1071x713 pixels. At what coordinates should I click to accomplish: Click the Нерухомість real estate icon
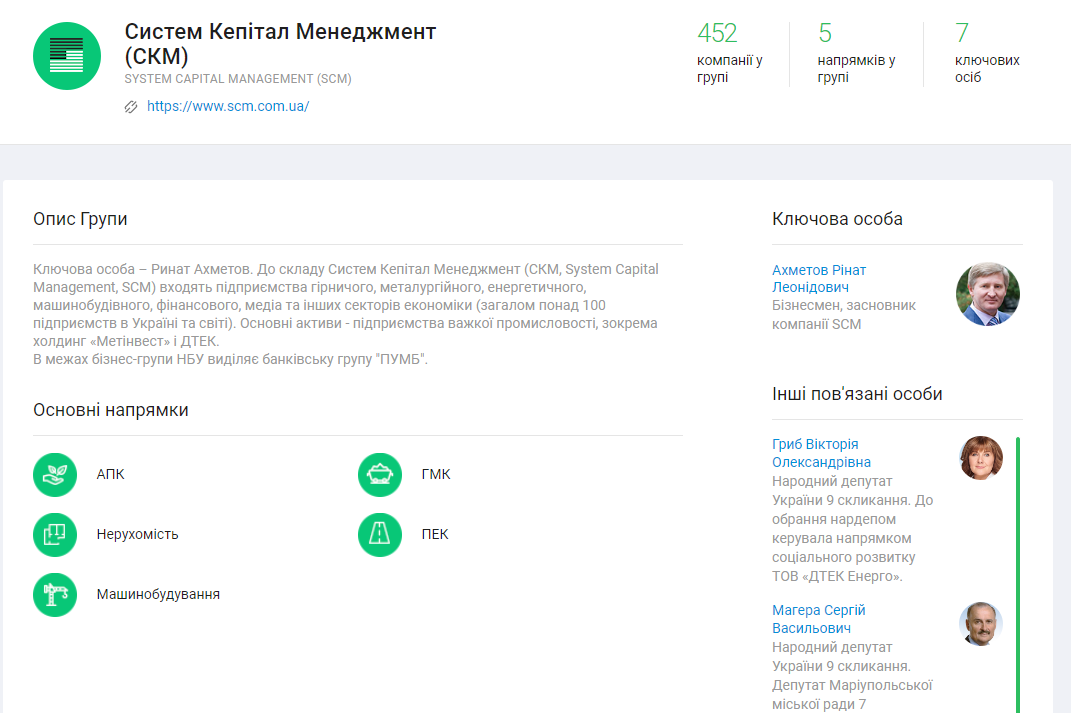click(x=55, y=535)
